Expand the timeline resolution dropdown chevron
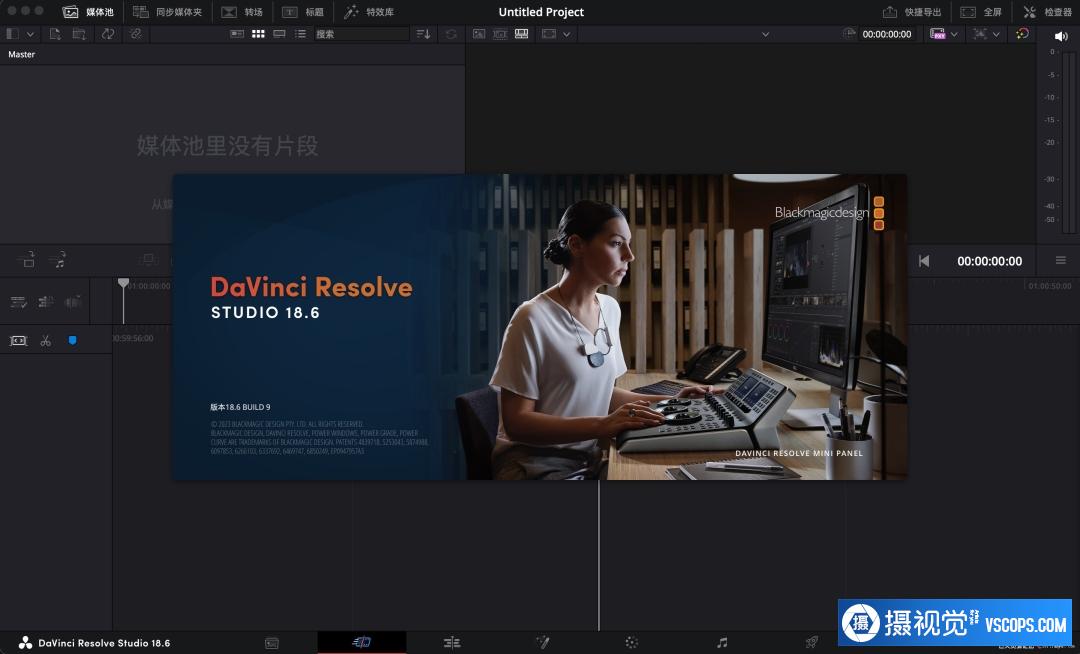This screenshot has width=1080, height=654. [996, 34]
